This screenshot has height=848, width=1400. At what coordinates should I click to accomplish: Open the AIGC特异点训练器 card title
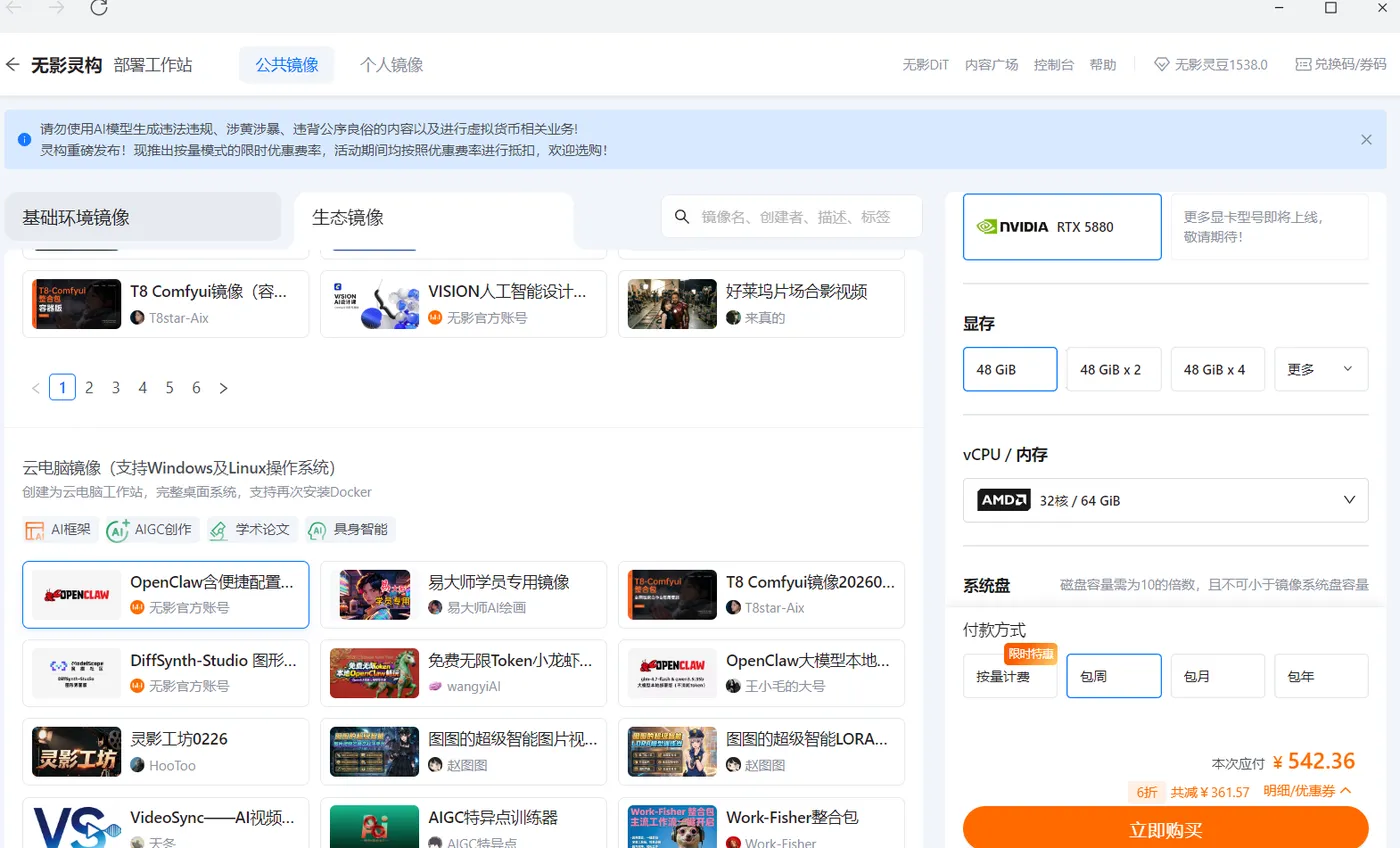point(493,818)
